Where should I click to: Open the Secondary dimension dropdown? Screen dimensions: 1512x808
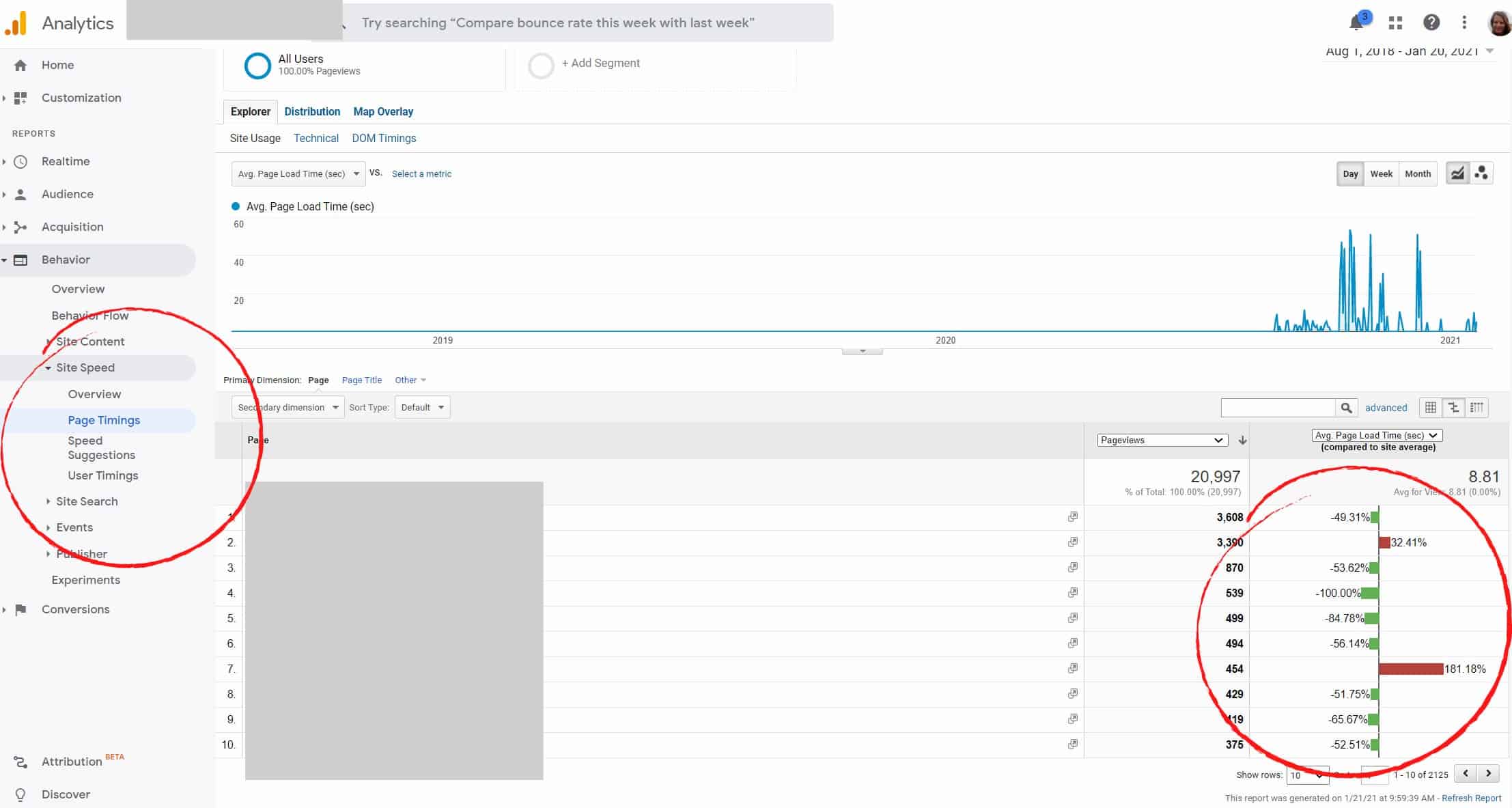click(x=286, y=407)
